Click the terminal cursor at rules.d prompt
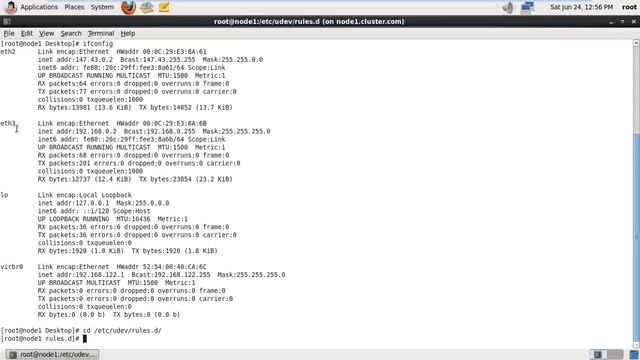Viewport: 640px width, 360px height. click(85, 338)
